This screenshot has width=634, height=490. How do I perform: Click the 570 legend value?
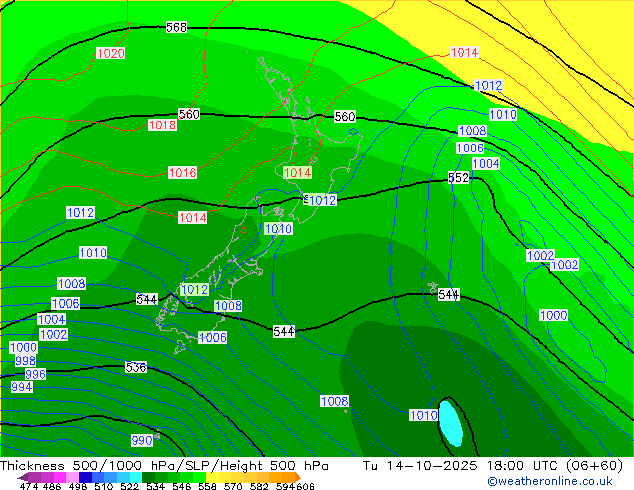pyautogui.click(x=233, y=486)
